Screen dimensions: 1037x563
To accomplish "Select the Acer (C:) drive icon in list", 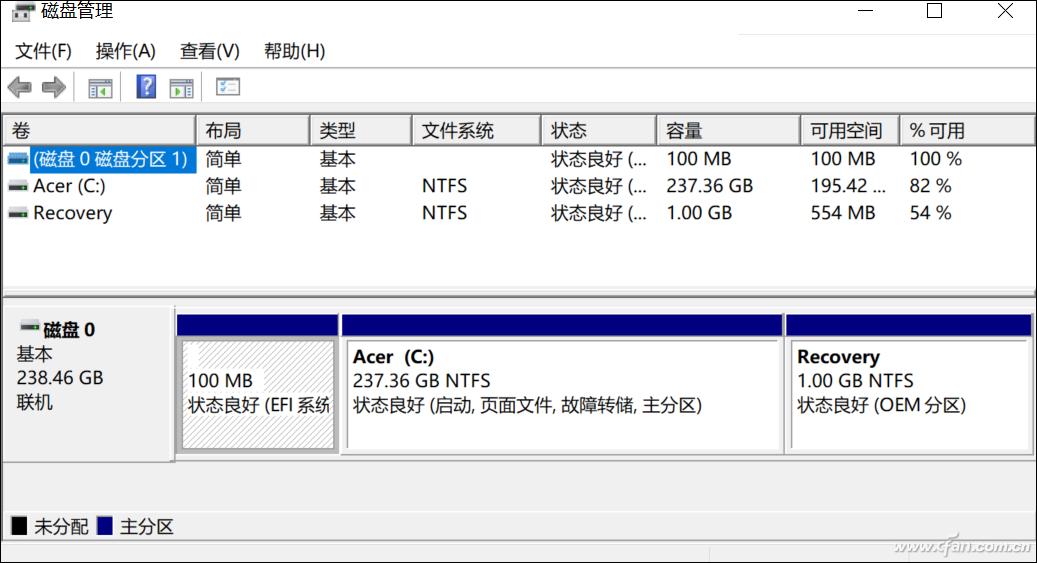I will [17, 186].
